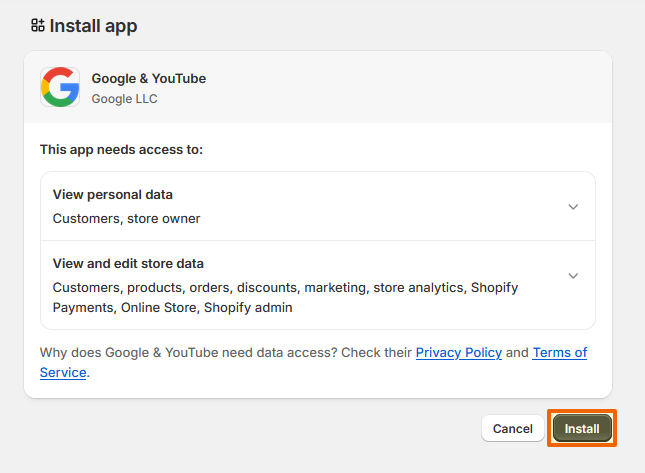Click the "Customers, store owner" description

click(126, 218)
